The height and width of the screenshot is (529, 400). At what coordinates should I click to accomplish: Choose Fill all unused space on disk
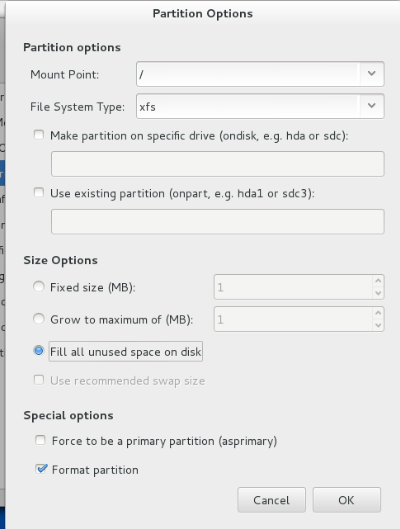click(39, 351)
